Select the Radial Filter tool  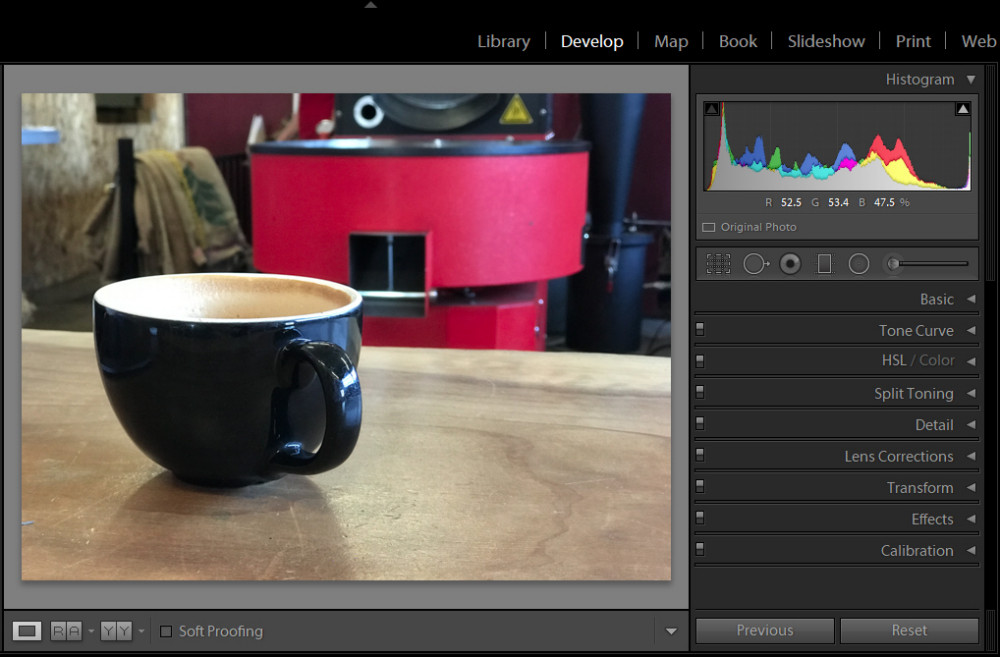859,263
